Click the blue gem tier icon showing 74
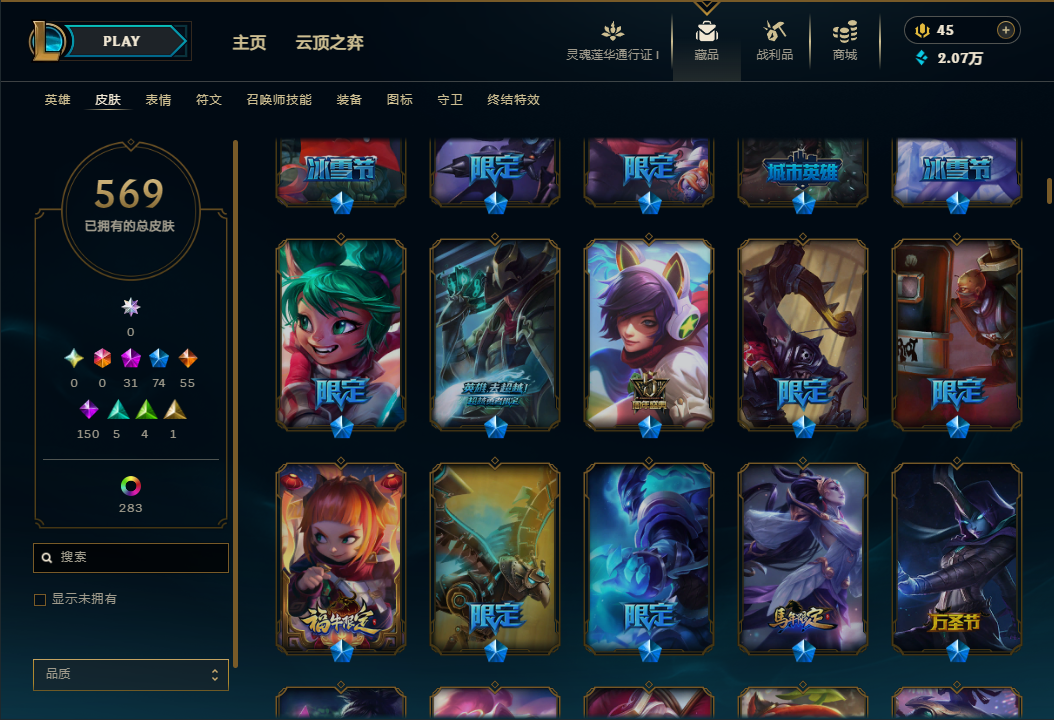1054x720 pixels. pos(159,358)
